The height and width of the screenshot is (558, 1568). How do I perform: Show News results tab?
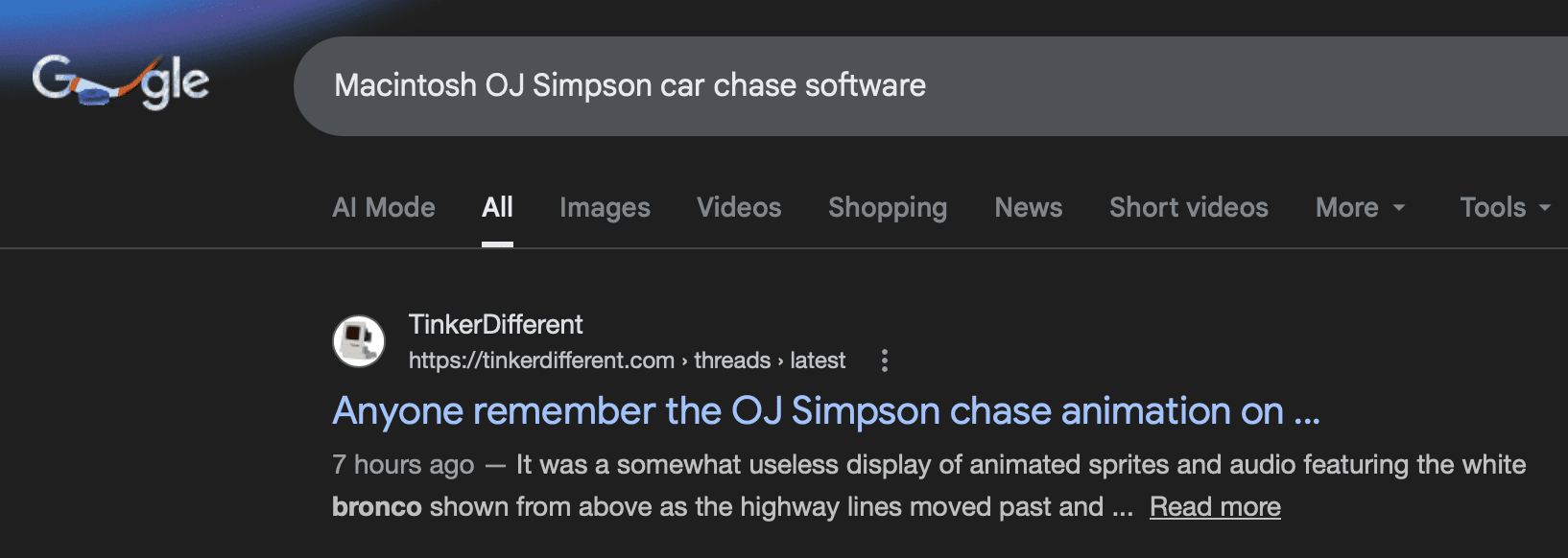(x=1028, y=207)
